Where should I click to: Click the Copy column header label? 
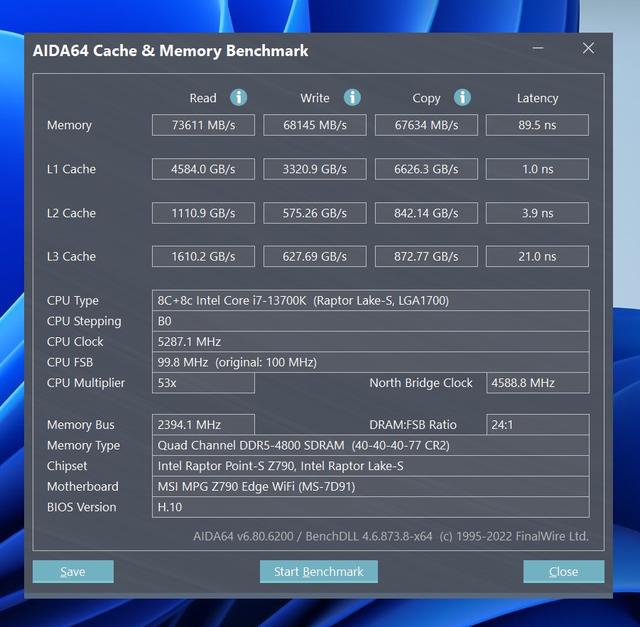tap(426, 98)
